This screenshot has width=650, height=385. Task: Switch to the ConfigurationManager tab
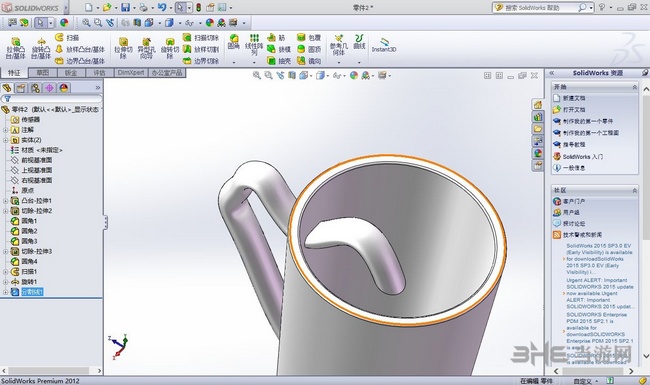[35, 88]
